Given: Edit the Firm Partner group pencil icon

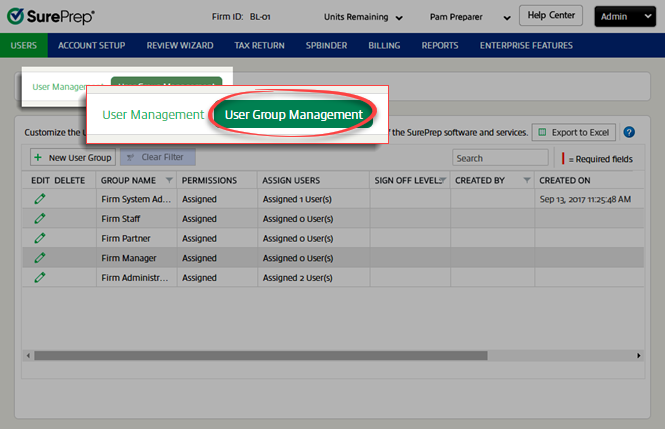Looking at the screenshot, I should [x=40, y=238].
